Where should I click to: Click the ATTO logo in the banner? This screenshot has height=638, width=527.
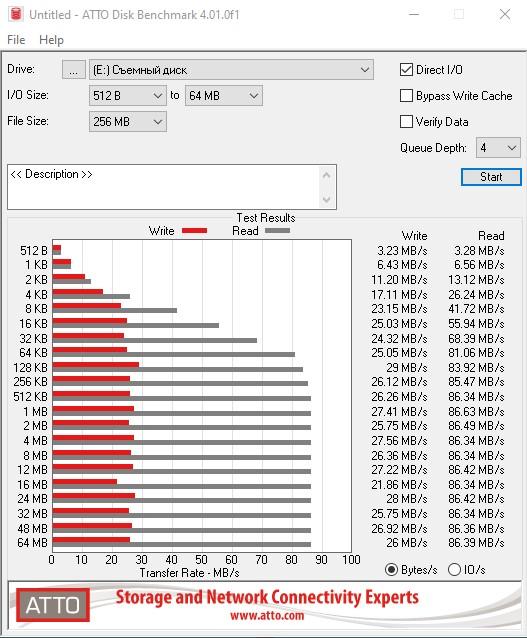point(53,605)
